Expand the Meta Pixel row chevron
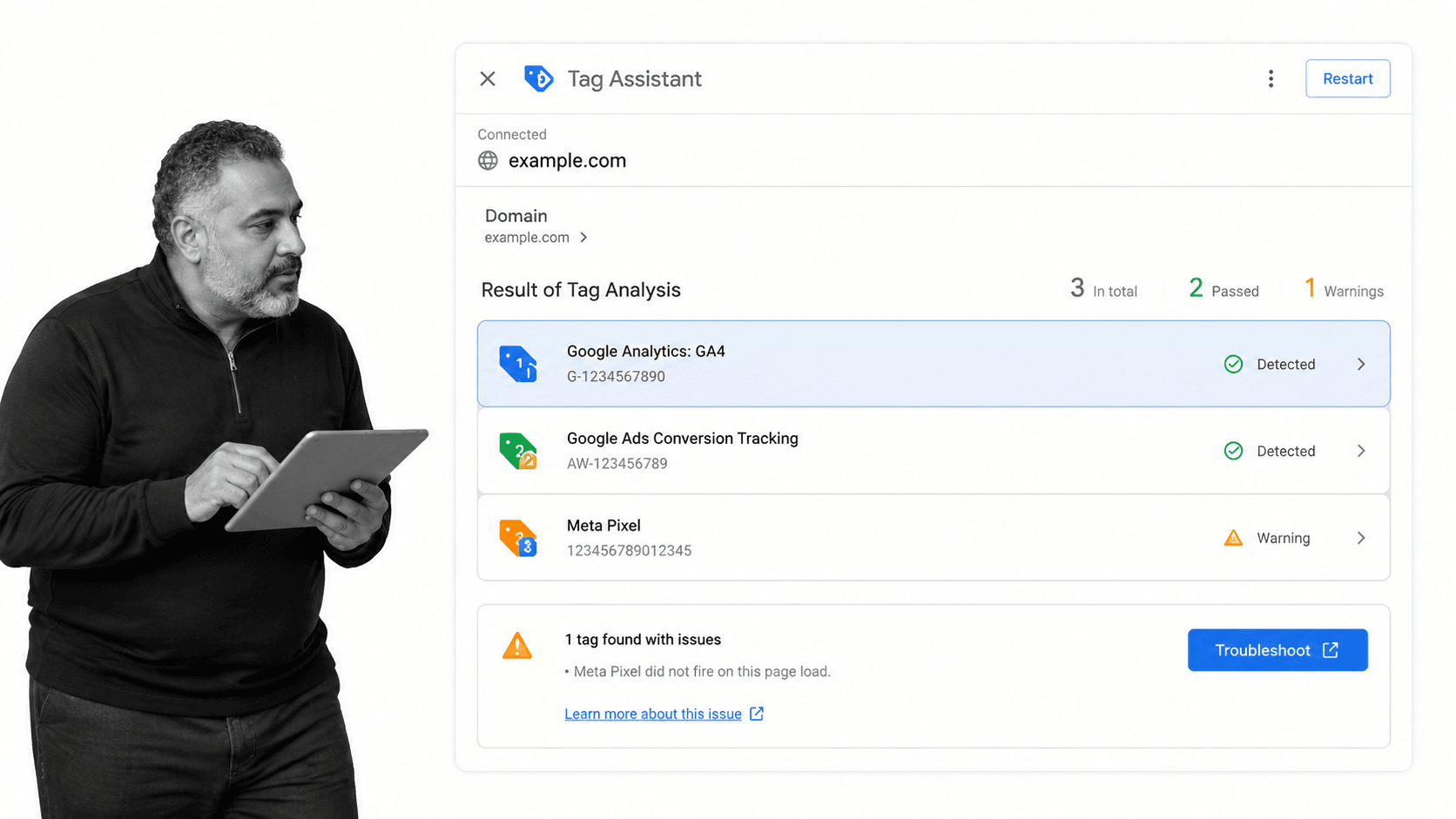 tap(1361, 538)
